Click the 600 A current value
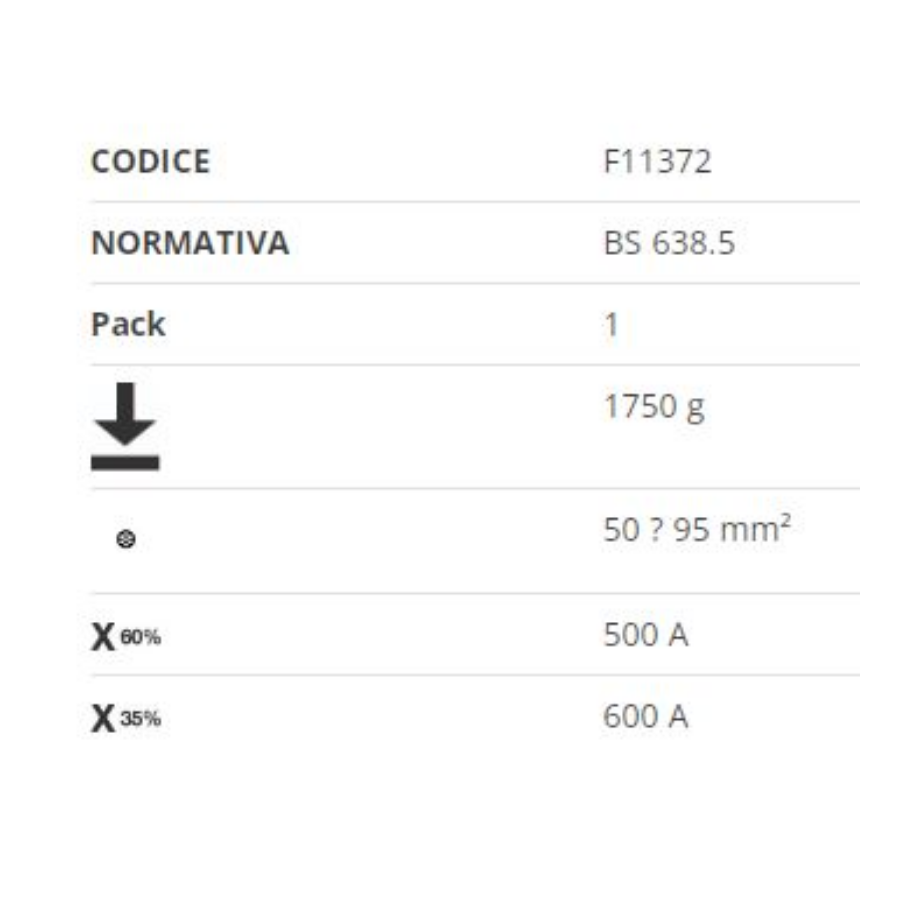 coord(645,716)
